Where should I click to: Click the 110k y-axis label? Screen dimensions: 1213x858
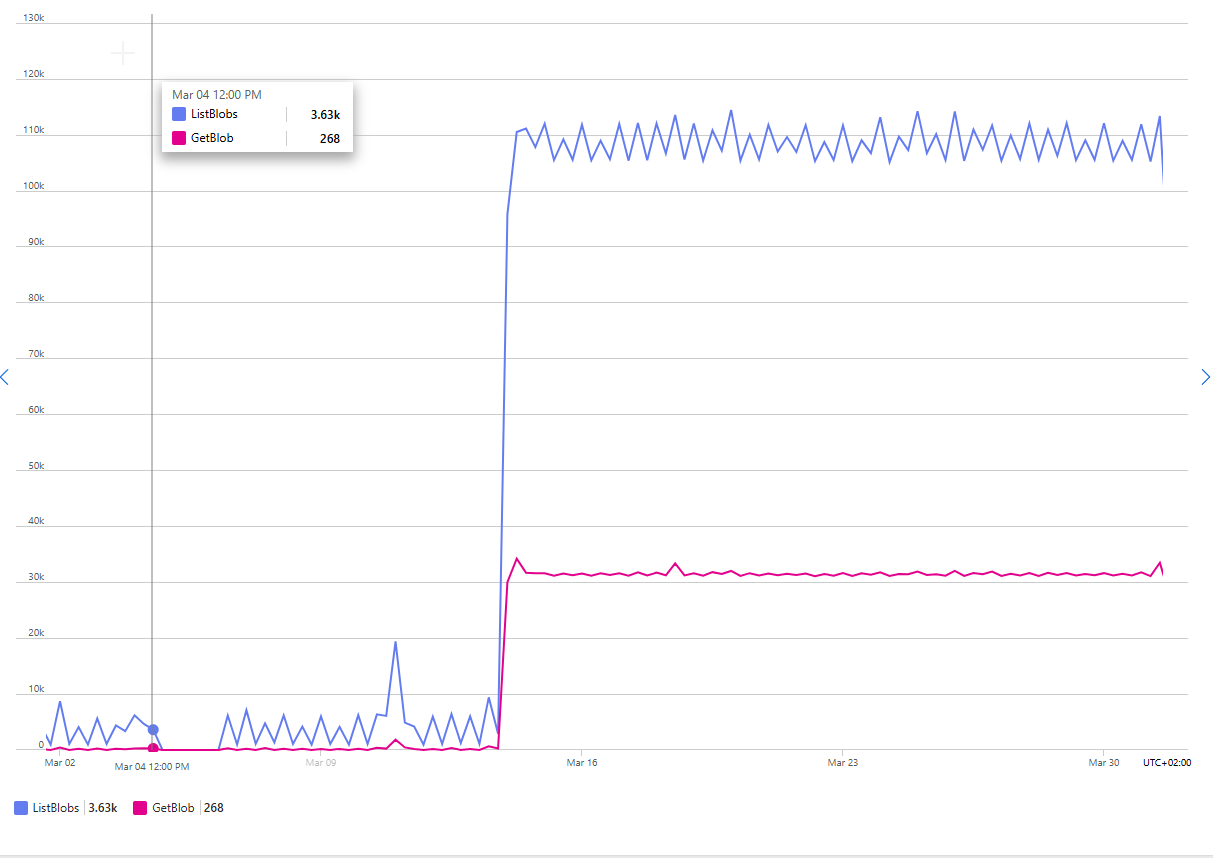point(33,130)
